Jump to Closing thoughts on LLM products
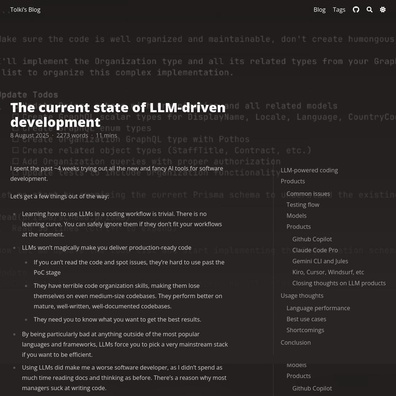The height and width of the screenshot is (396, 396). (339, 283)
